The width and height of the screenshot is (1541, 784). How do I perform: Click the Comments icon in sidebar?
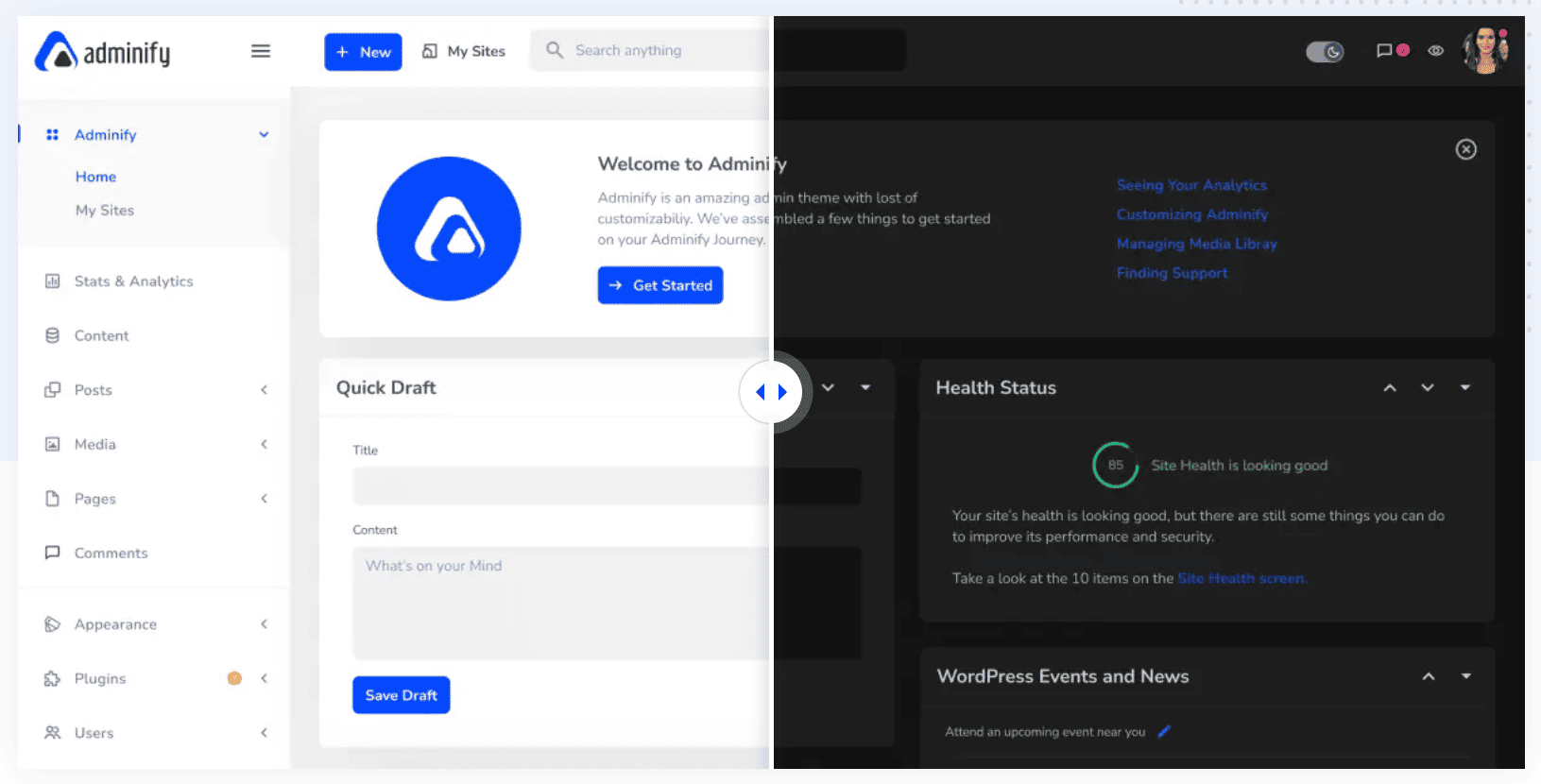pyautogui.click(x=53, y=553)
